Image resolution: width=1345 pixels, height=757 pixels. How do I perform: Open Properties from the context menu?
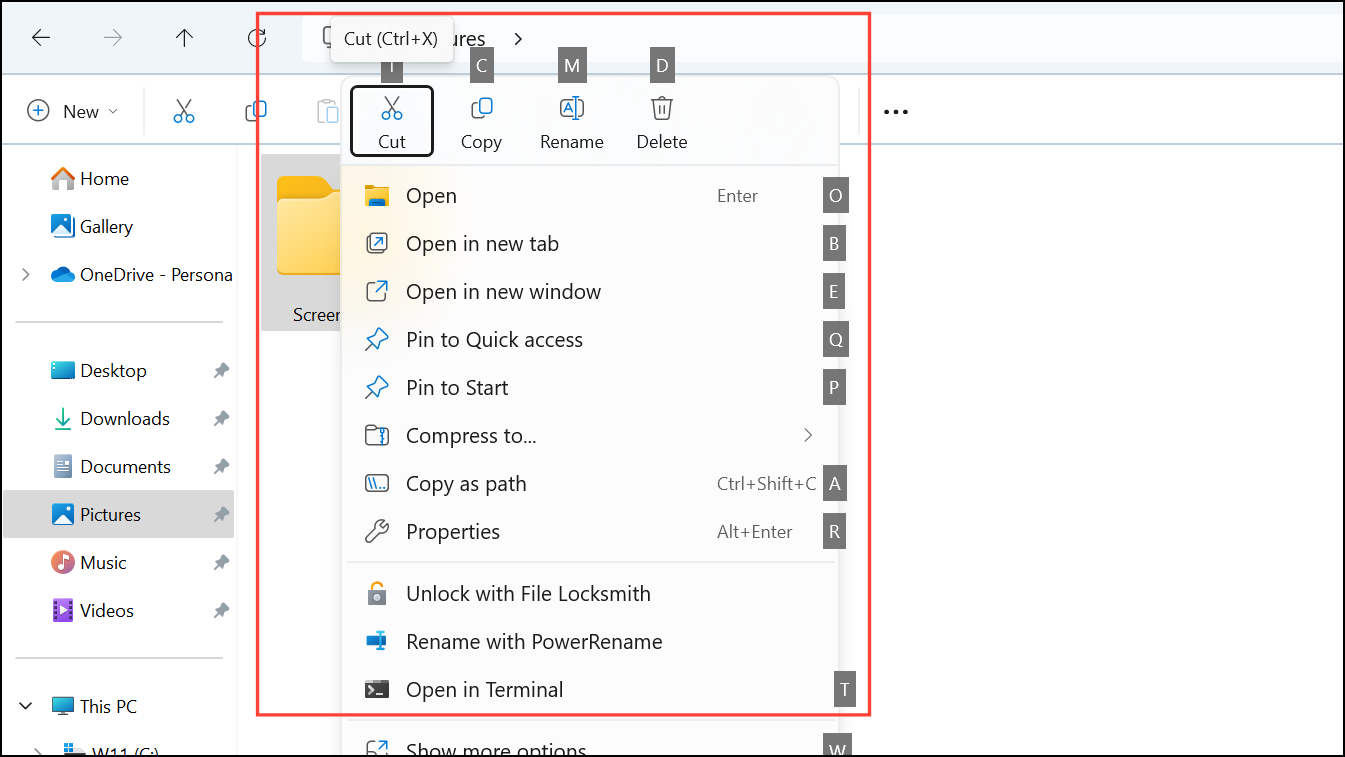pyautogui.click(x=590, y=532)
